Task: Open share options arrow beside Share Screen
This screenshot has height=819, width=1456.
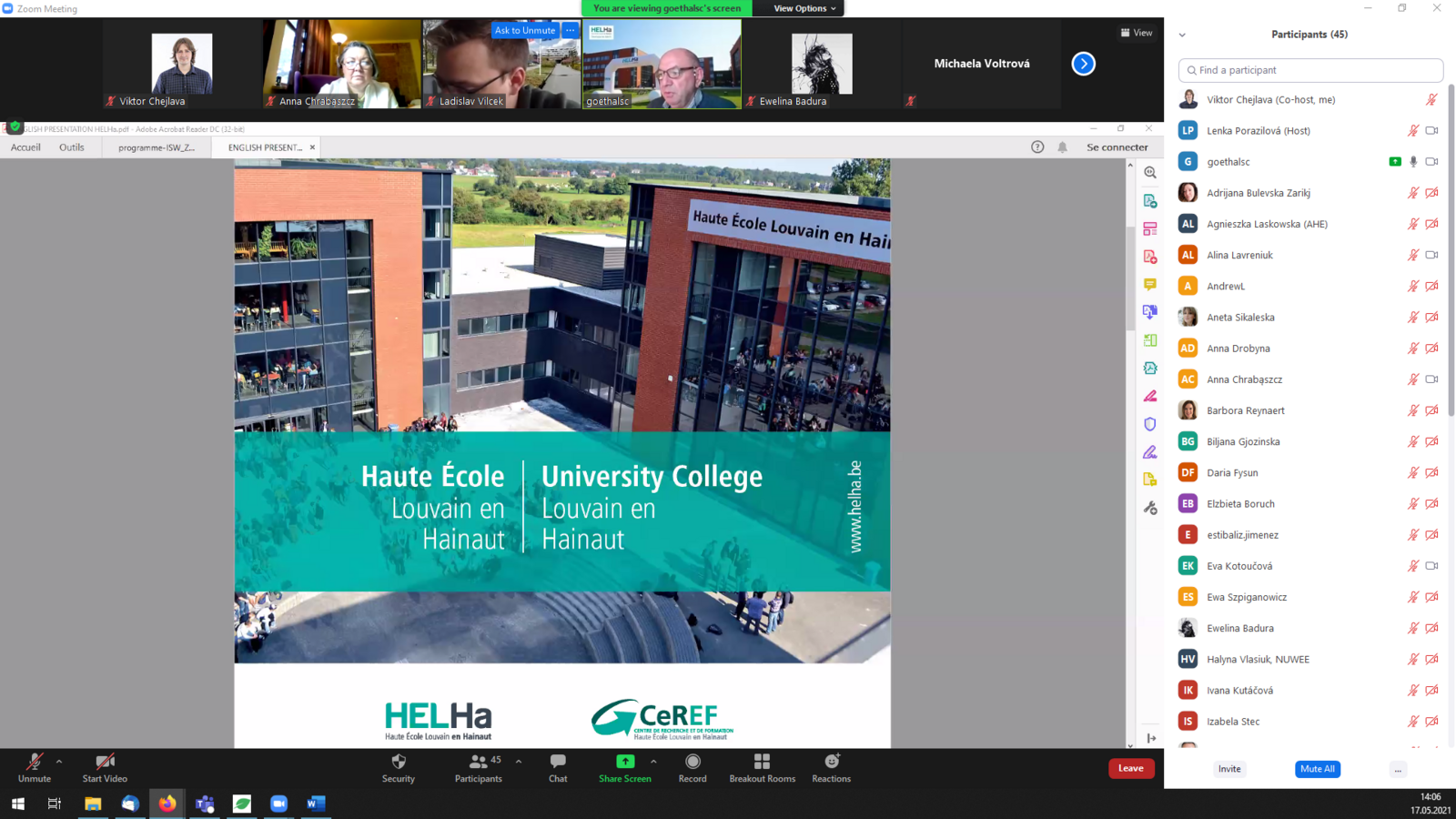Action: [653, 762]
